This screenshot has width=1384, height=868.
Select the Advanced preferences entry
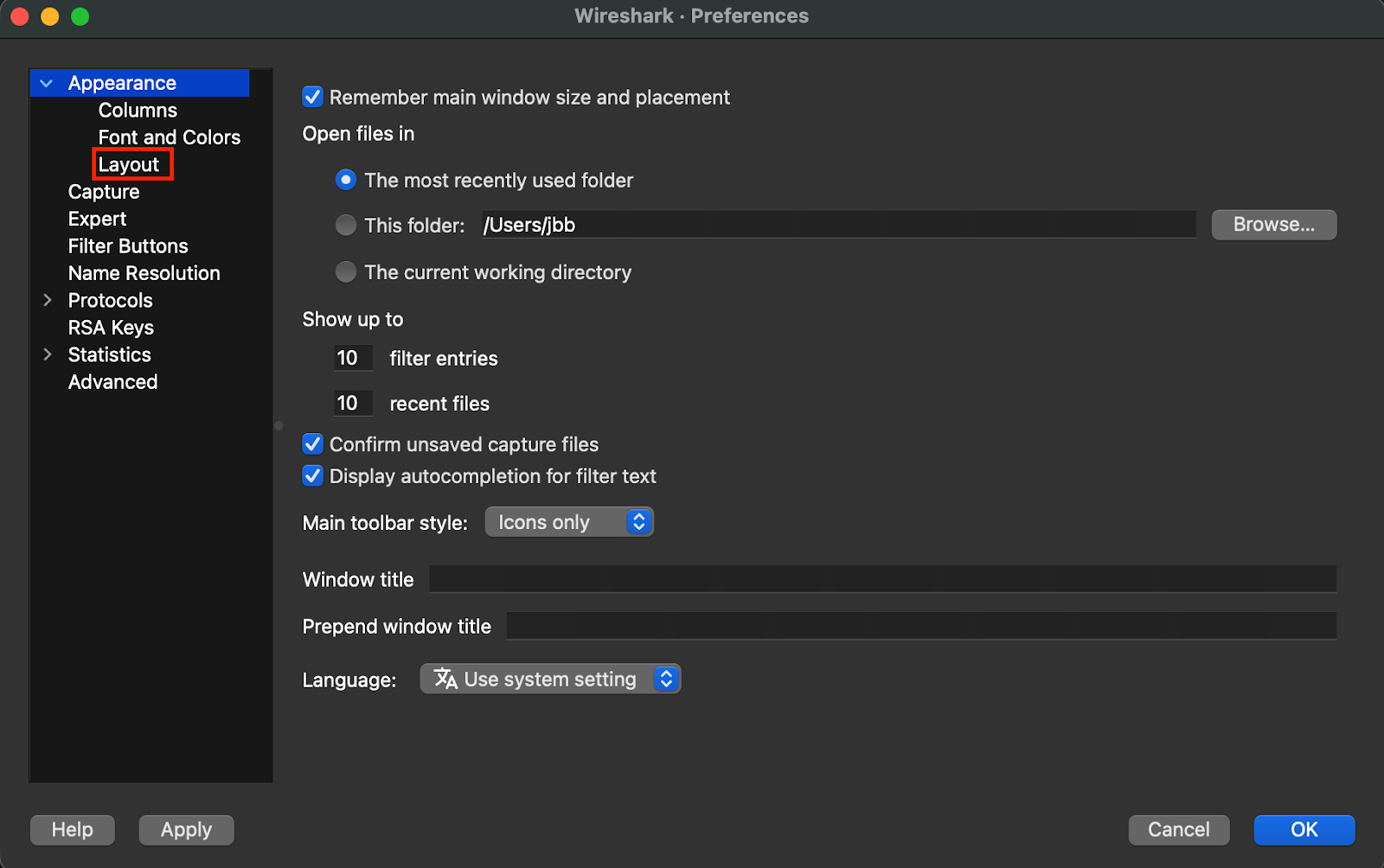pyautogui.click(x=112, y=382)
